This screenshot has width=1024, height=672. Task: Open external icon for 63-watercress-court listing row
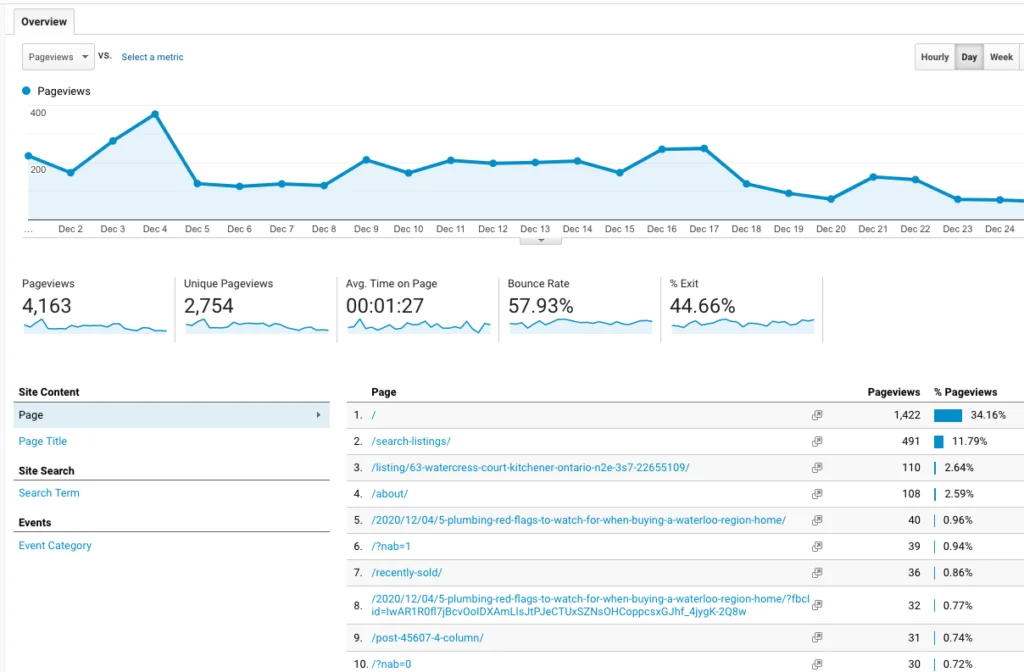point(817,468)
